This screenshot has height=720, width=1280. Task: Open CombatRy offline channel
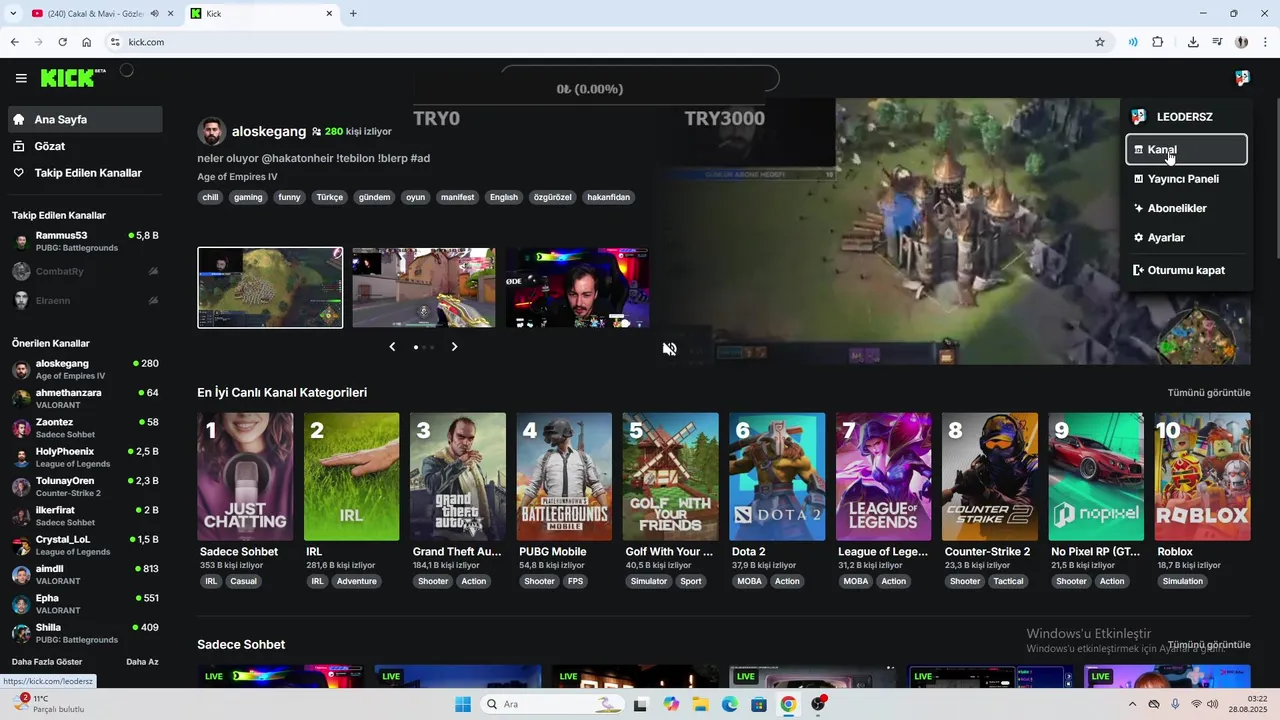[x=85, y=271]
